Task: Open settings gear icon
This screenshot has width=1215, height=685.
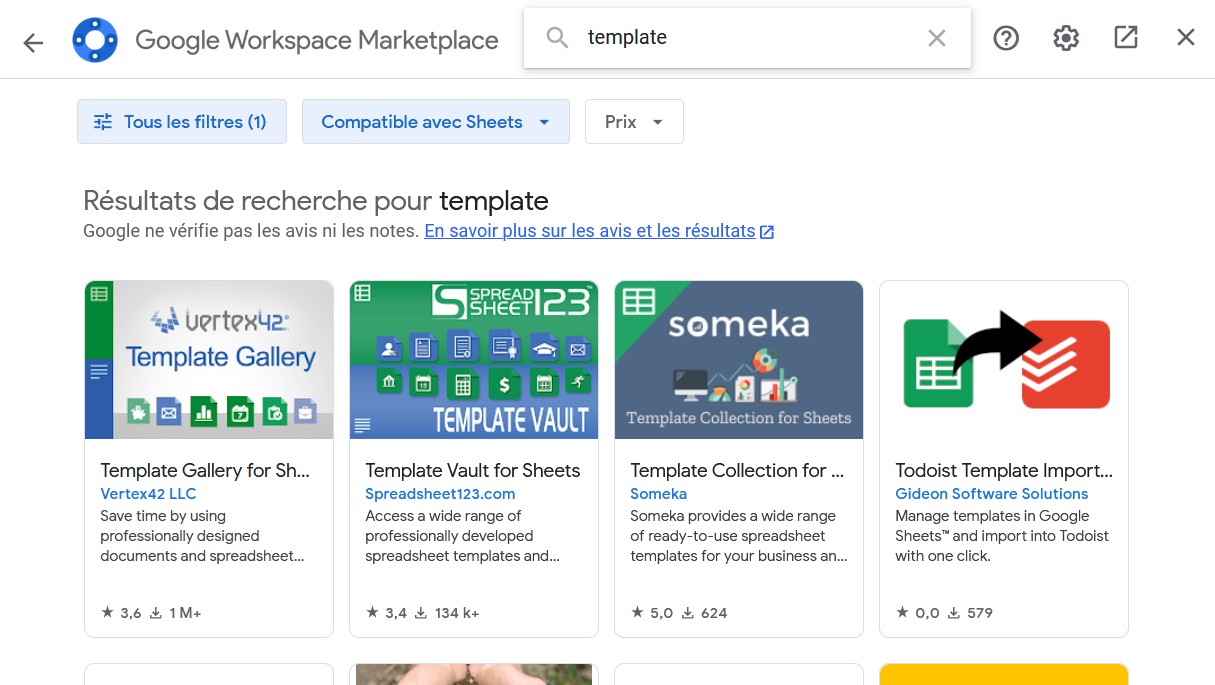Action: (1066, 38)
